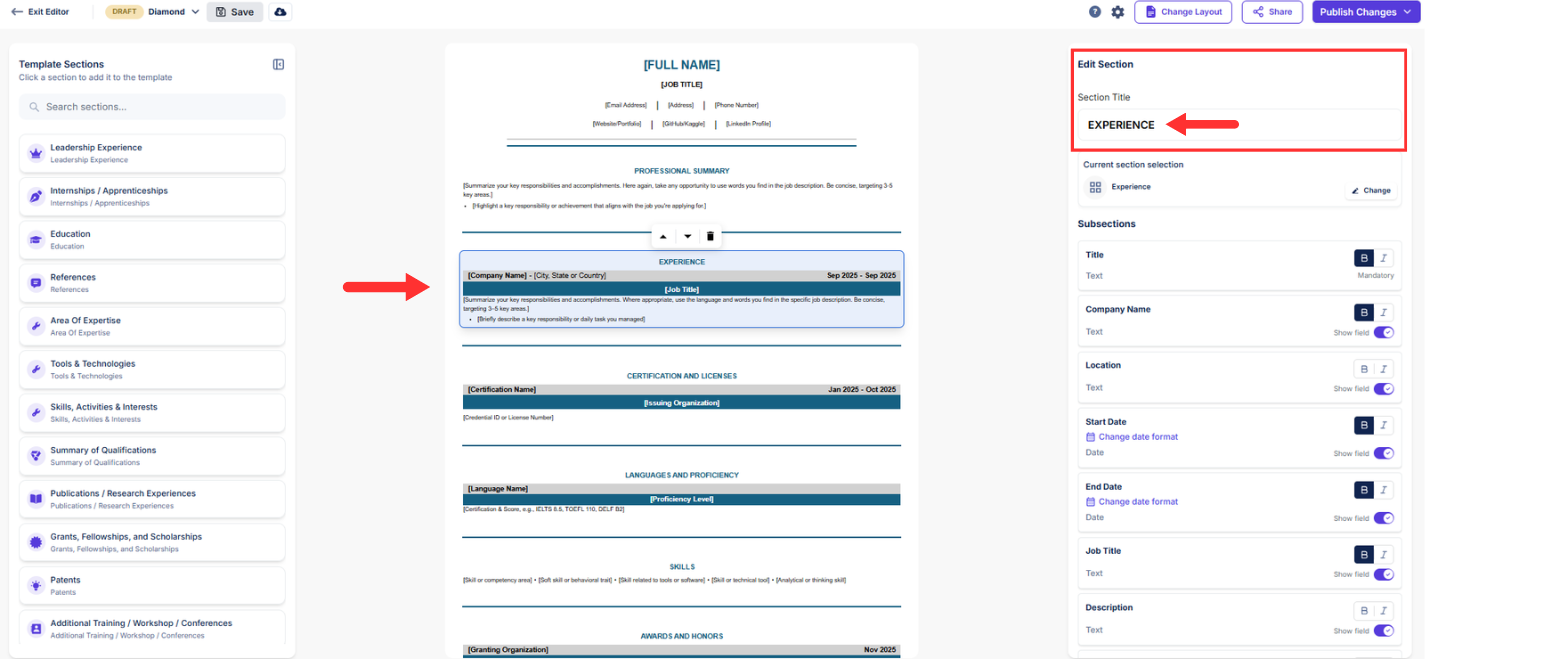Delete the Experience section with trash icon

[710, 236]
